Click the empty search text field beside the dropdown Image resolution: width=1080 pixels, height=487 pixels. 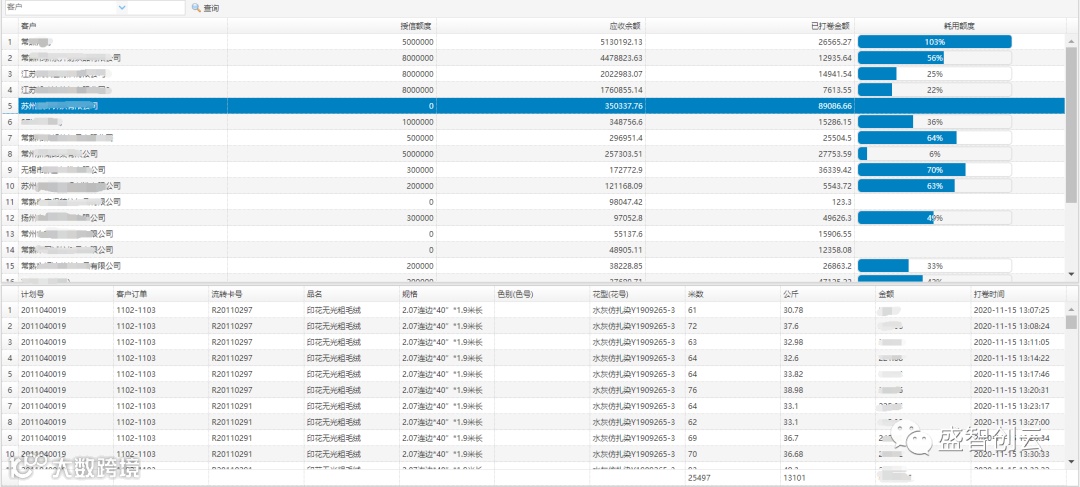156,7
